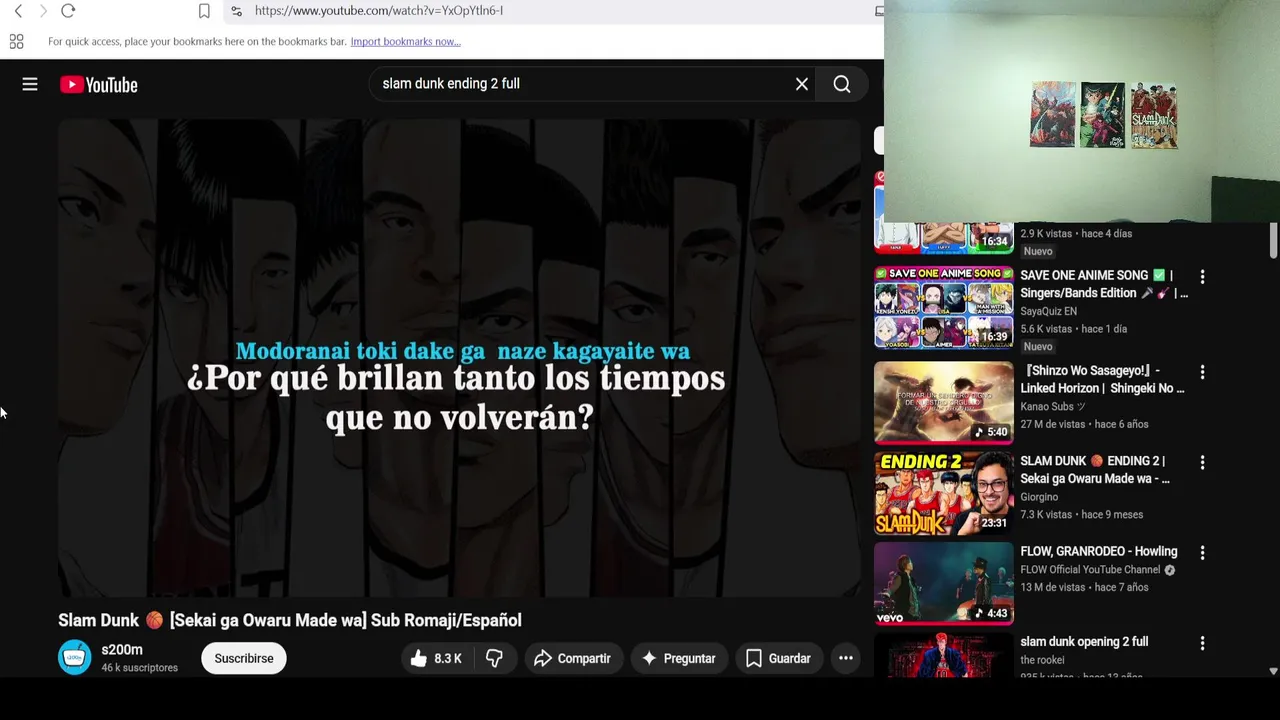
Task: Open SLAM DUNK ENDING 2 video title
Action: (1095, 470)
